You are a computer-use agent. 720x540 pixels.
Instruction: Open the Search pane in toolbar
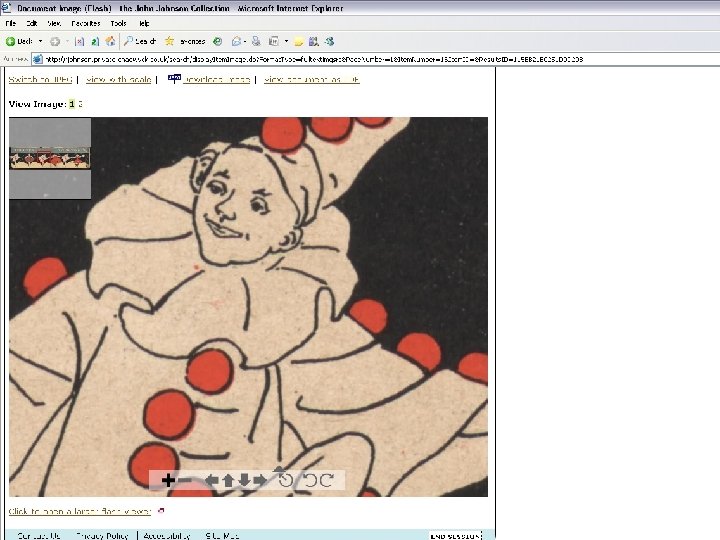pos(140,41)
